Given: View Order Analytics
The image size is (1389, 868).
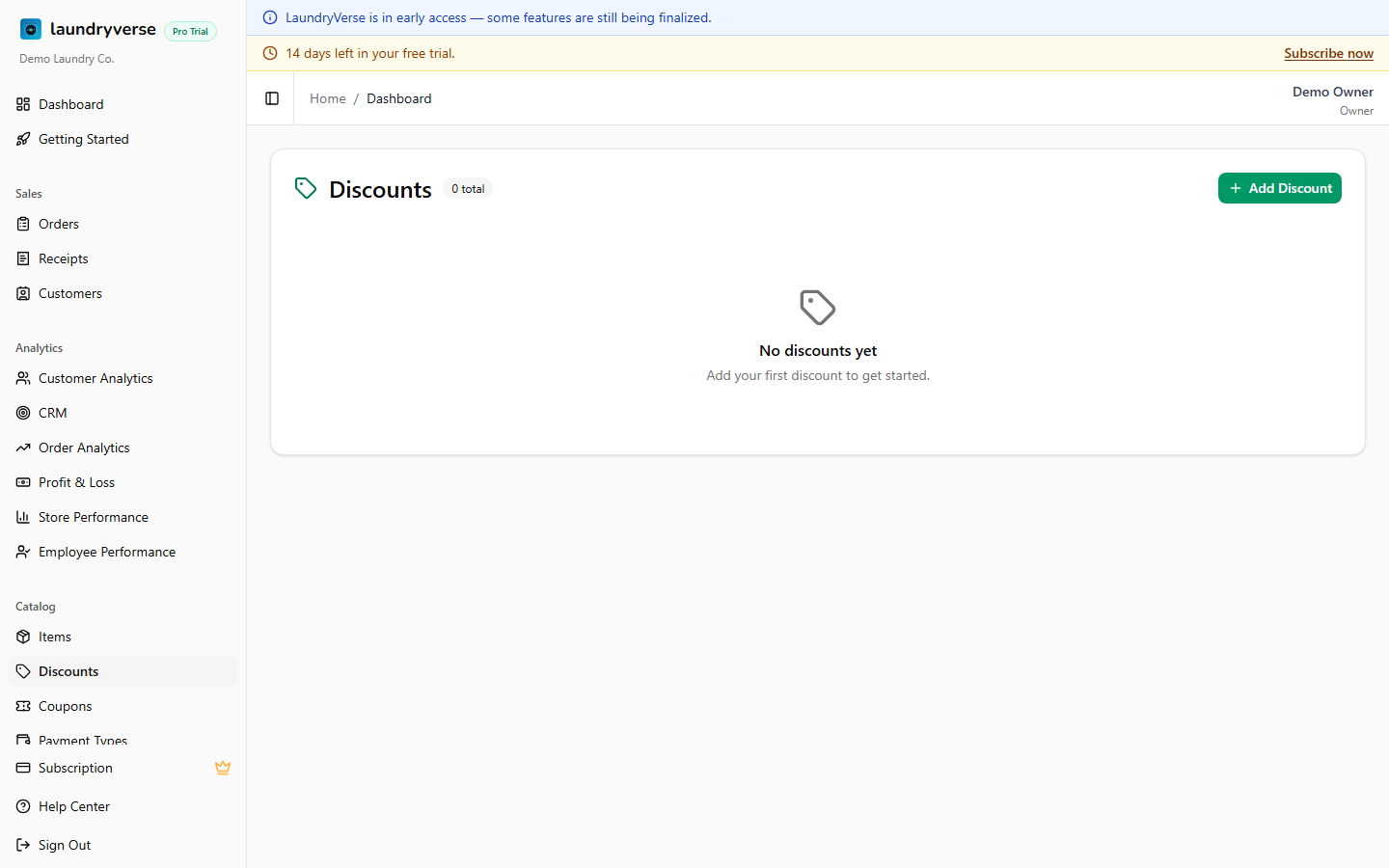Looking at the screenshot, I should pyautogui.click(x=123, y=448).
